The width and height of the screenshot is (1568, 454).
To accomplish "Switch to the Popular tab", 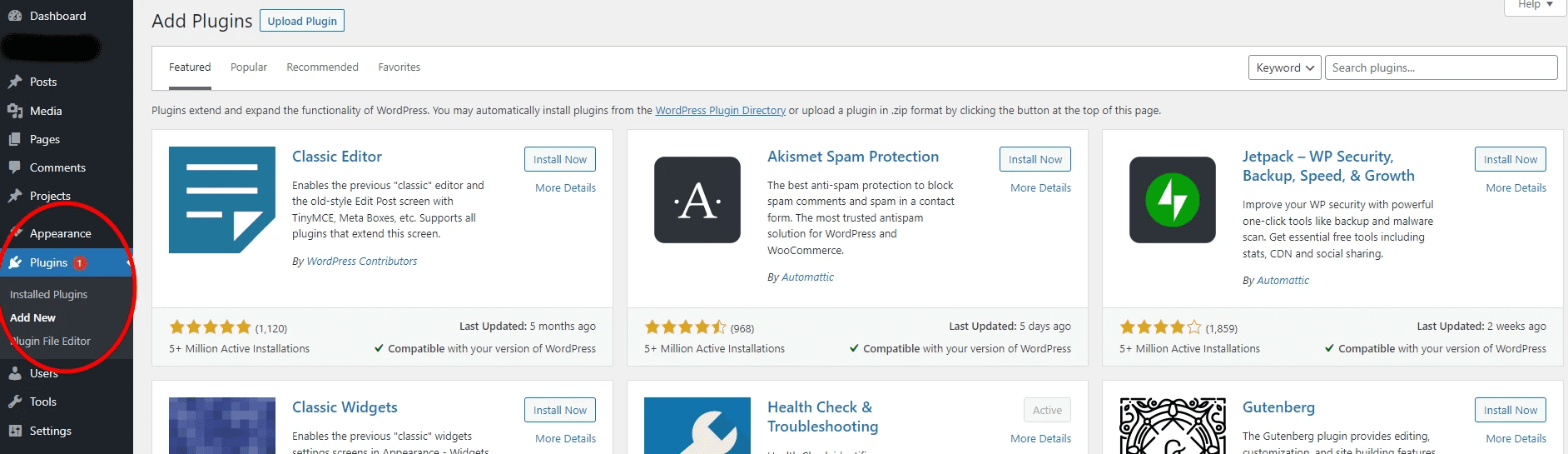I will point(249,67).
